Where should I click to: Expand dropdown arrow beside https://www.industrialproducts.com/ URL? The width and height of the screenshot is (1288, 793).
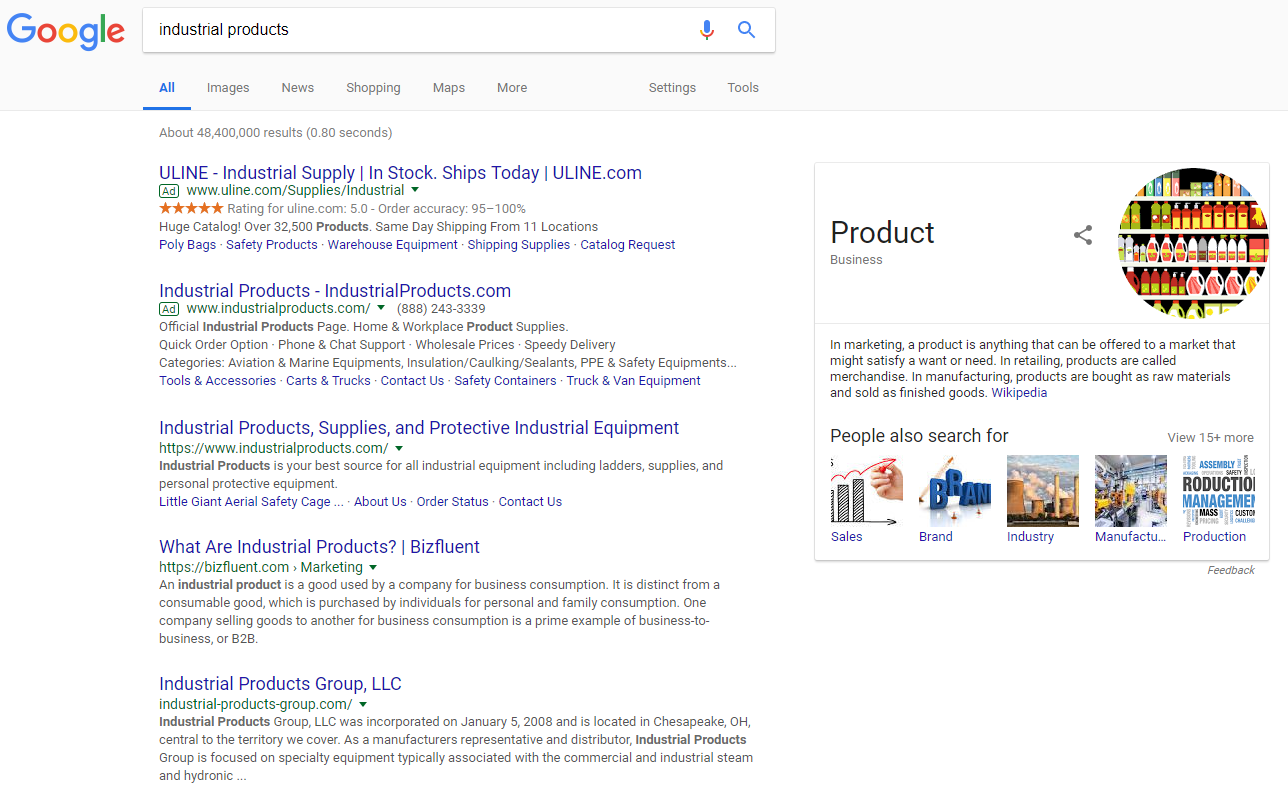[x=399, y=448]
